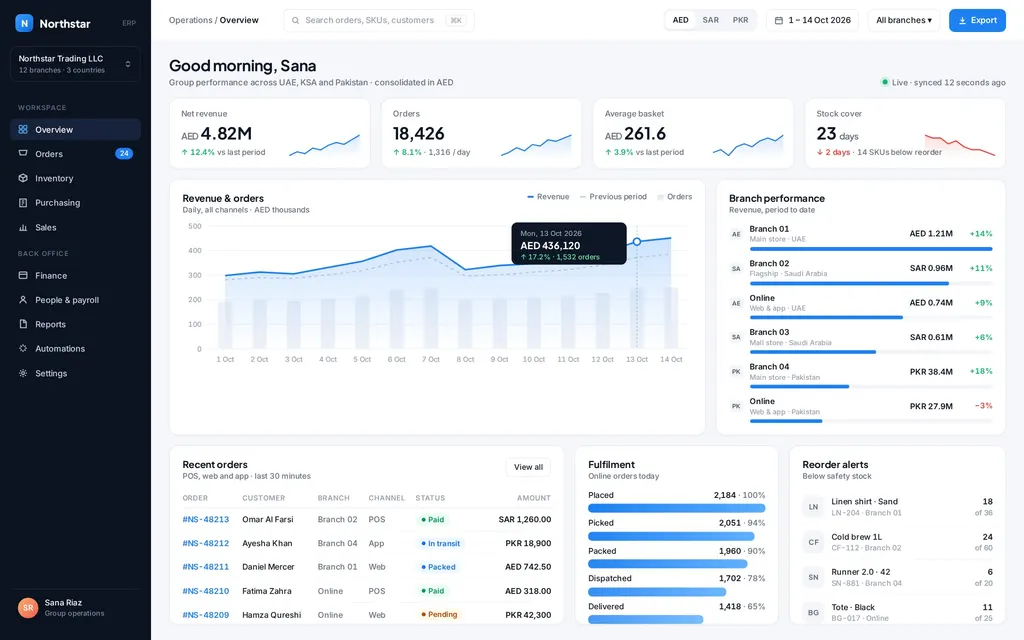Click the search magnifier icon
The image size is (1024, 640).
(295, 20)
